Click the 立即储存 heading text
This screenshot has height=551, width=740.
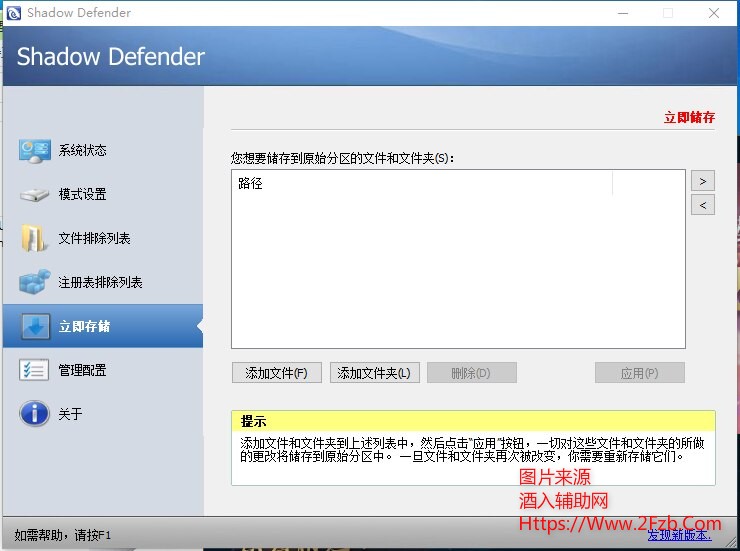(689, 117)
